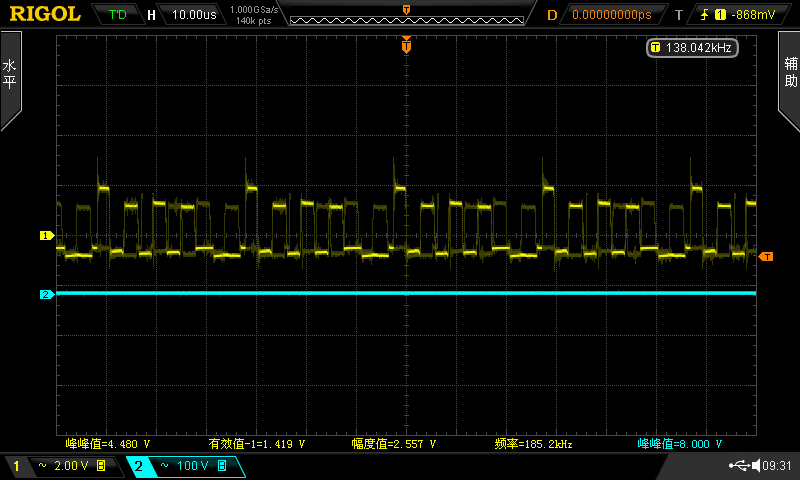Click the T trigger label in top bar
Viewport: 800px width, 480px height.
(x=679, y=15)
